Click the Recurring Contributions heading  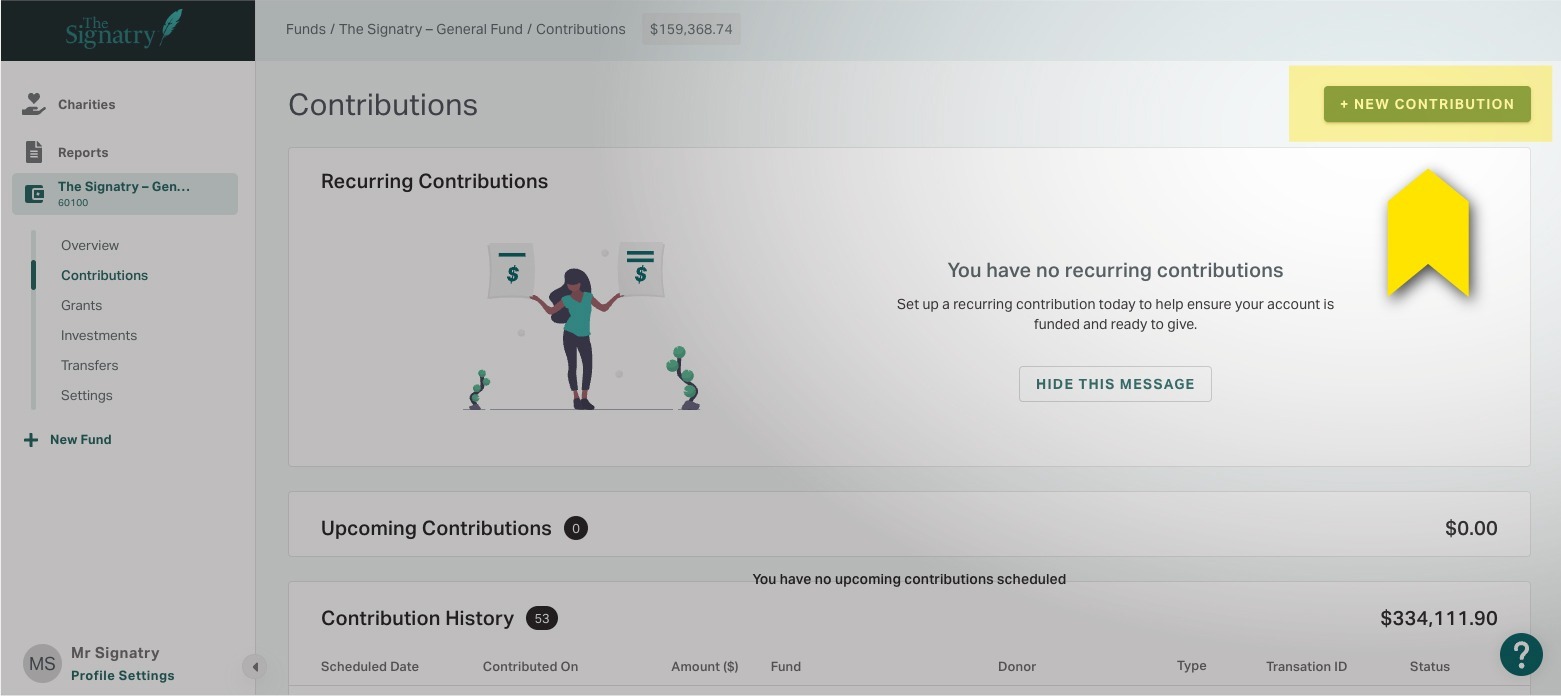pos(434,181)
